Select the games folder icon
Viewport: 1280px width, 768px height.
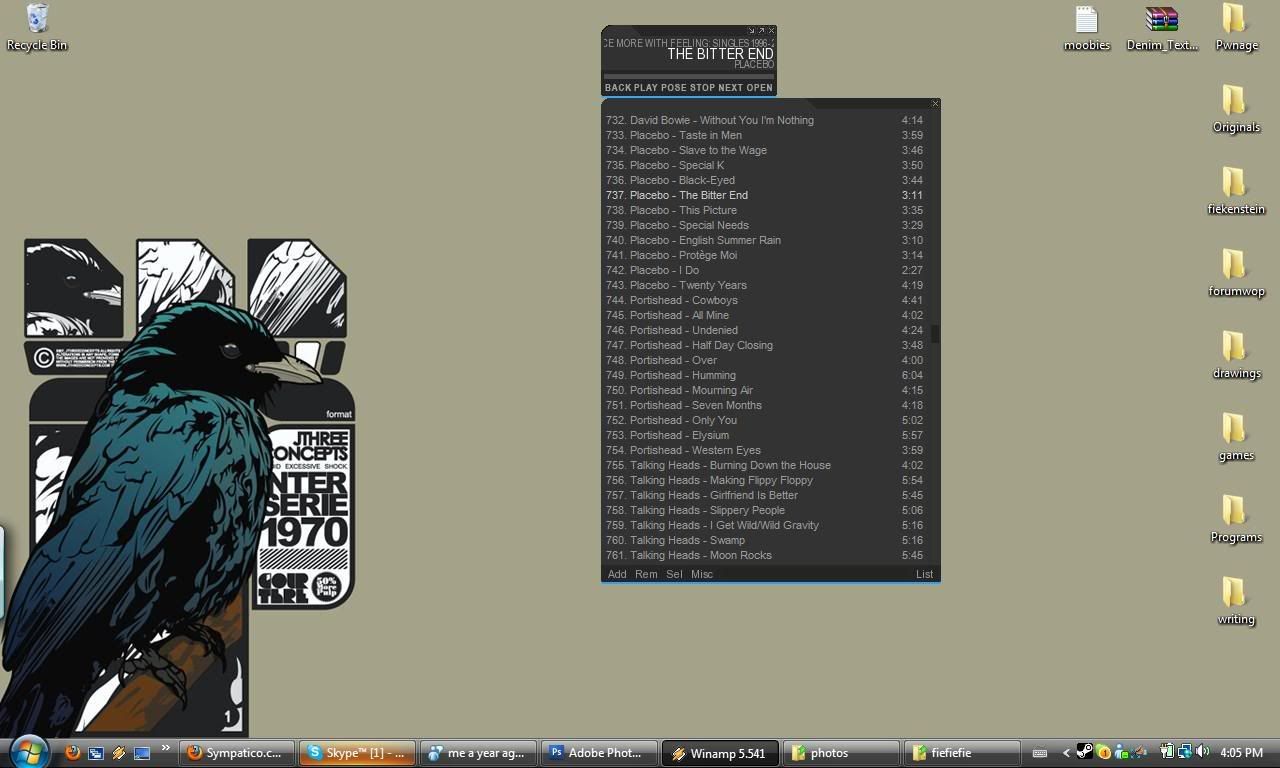[1236, 438]
